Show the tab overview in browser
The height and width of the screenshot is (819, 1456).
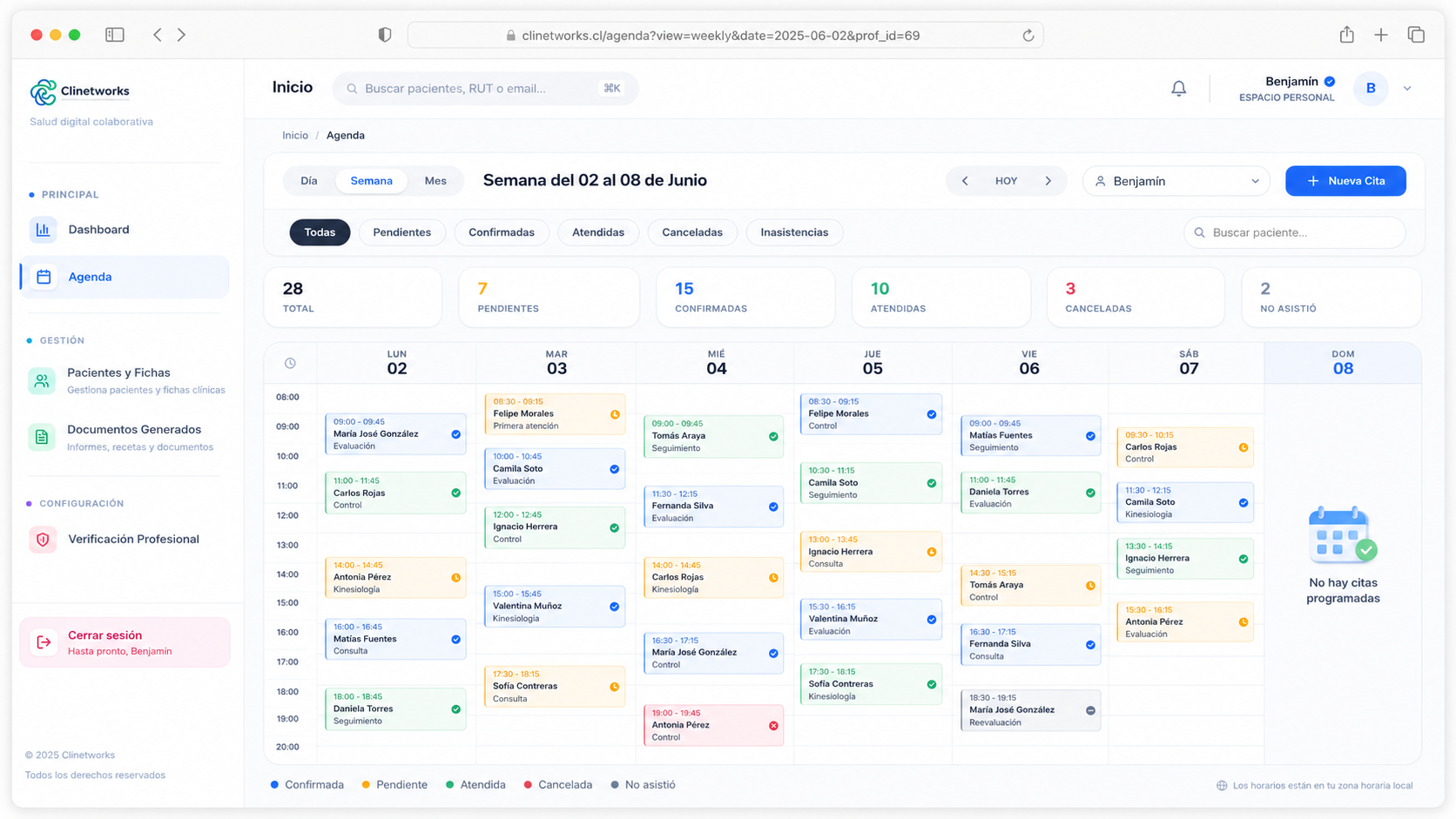[1416, 35]
